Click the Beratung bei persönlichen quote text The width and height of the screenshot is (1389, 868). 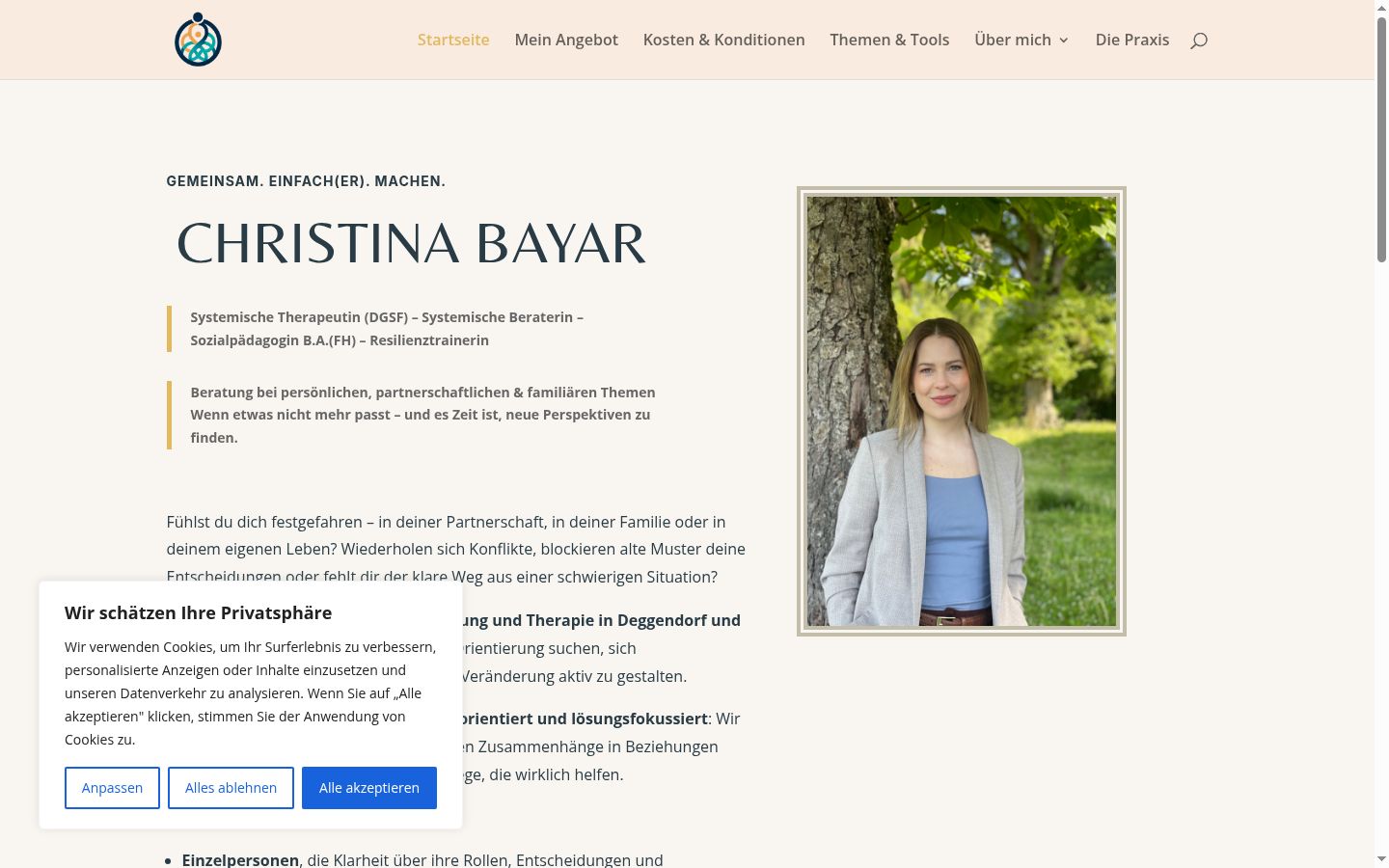pos(422,415)
